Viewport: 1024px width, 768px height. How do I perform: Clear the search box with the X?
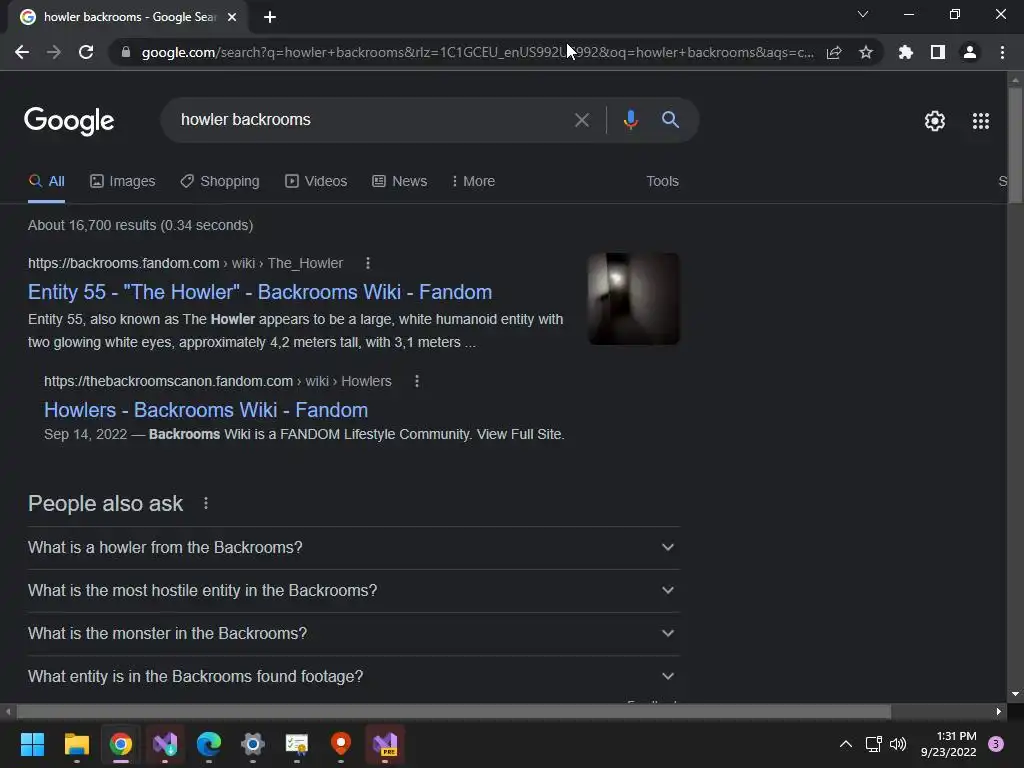click(x=582, y=120)
